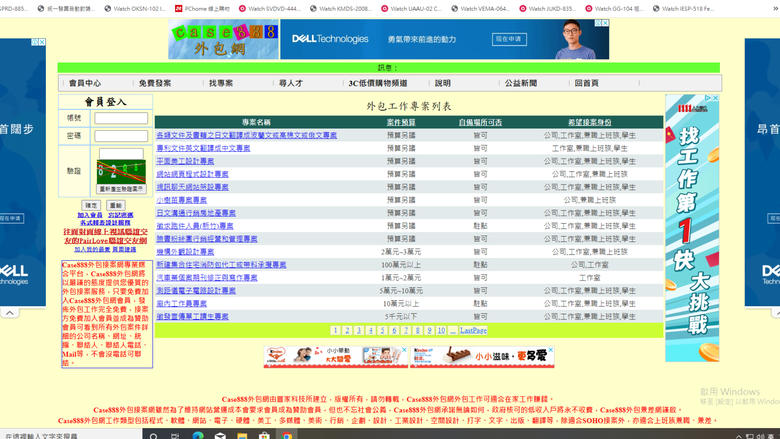Open Microsoft Edge from the taskbar
The width and height of the screenshot is (780, 439).
pos(198,436)
